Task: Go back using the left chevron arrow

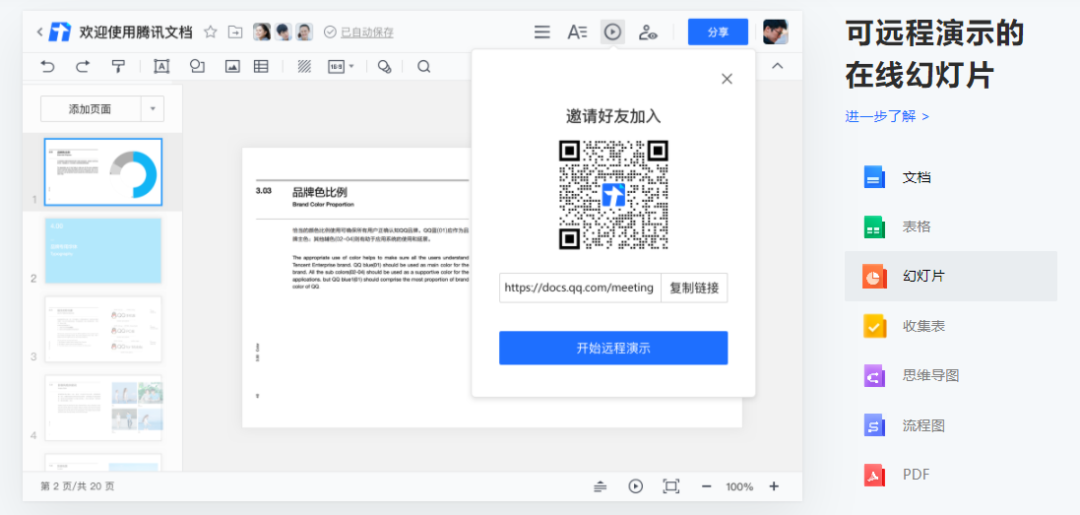Action: point(39,32)
